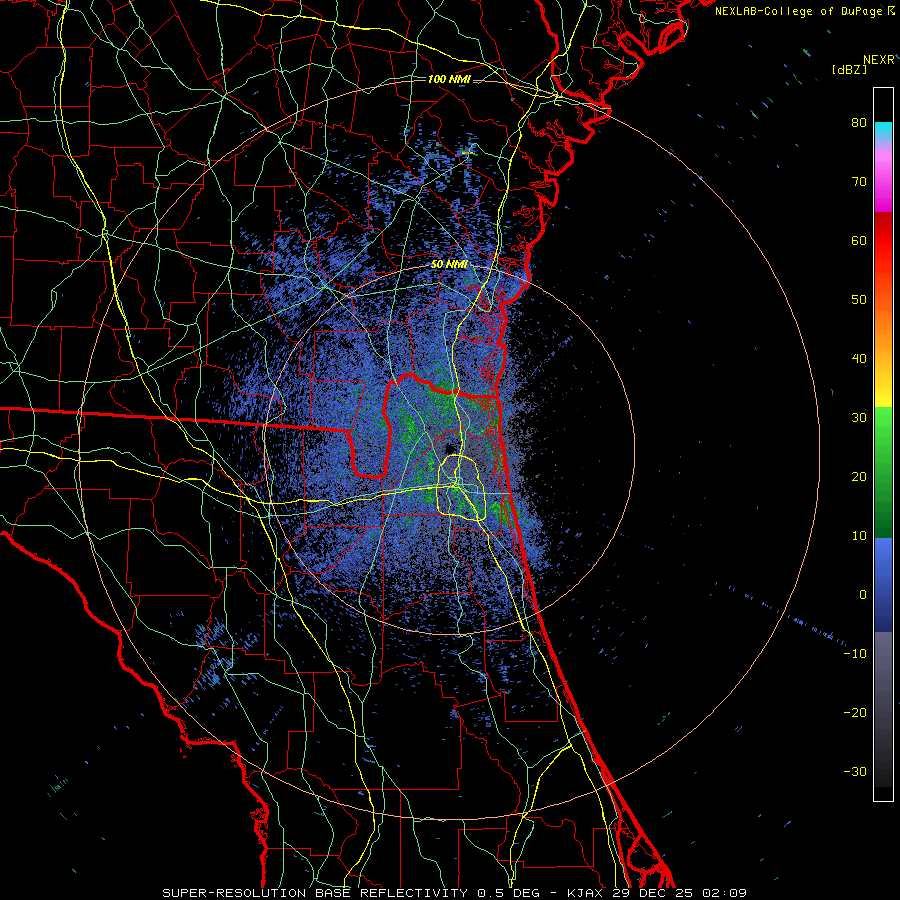Select the 100 NMI range ring label
Screen dimensions: 900x900
449,79
